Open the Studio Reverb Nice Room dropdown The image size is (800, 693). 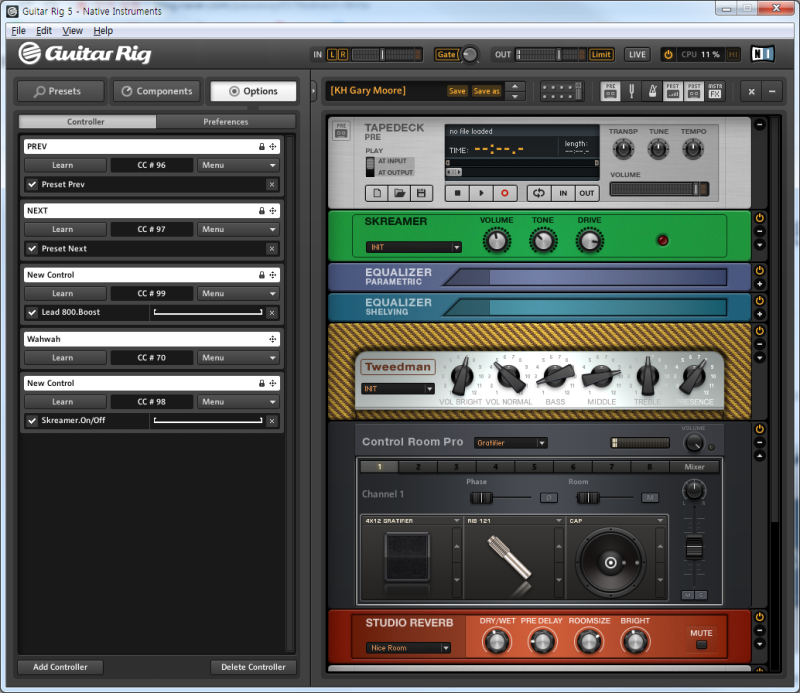pos(408,648)
